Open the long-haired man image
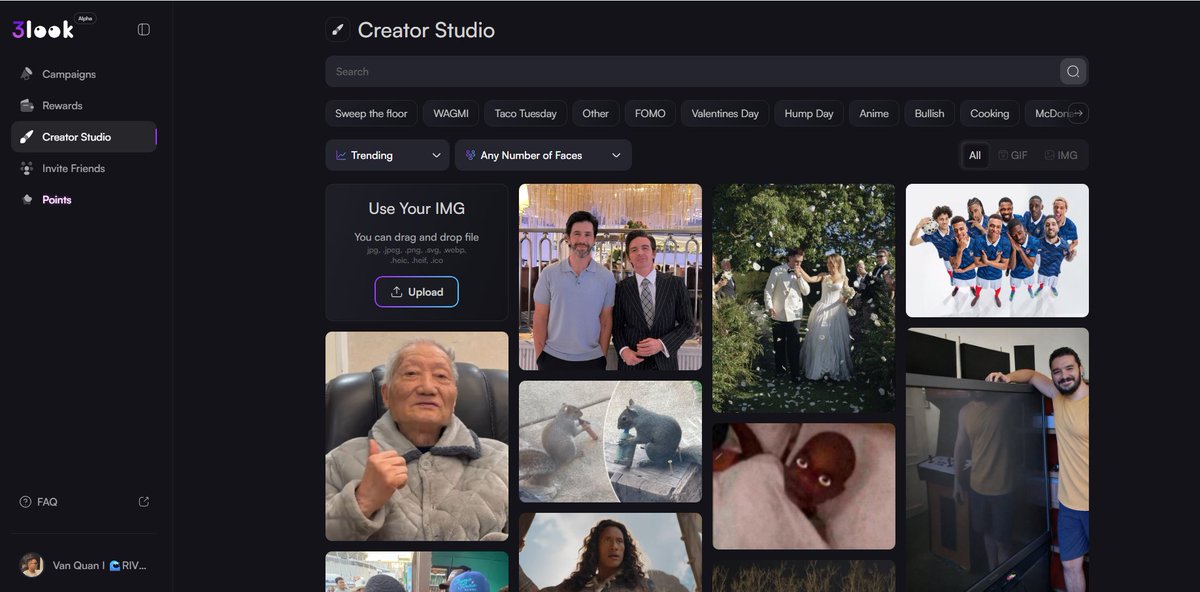 pos(610,552)
